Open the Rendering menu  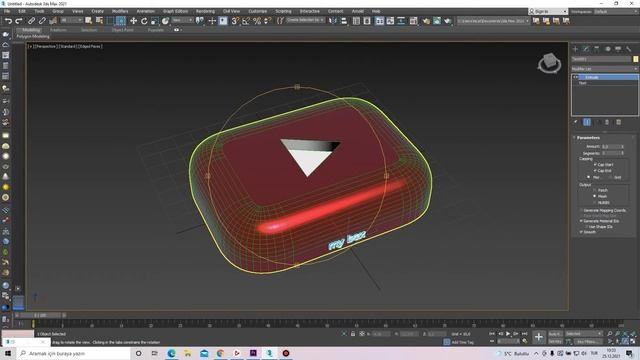(x=205, y=11)
